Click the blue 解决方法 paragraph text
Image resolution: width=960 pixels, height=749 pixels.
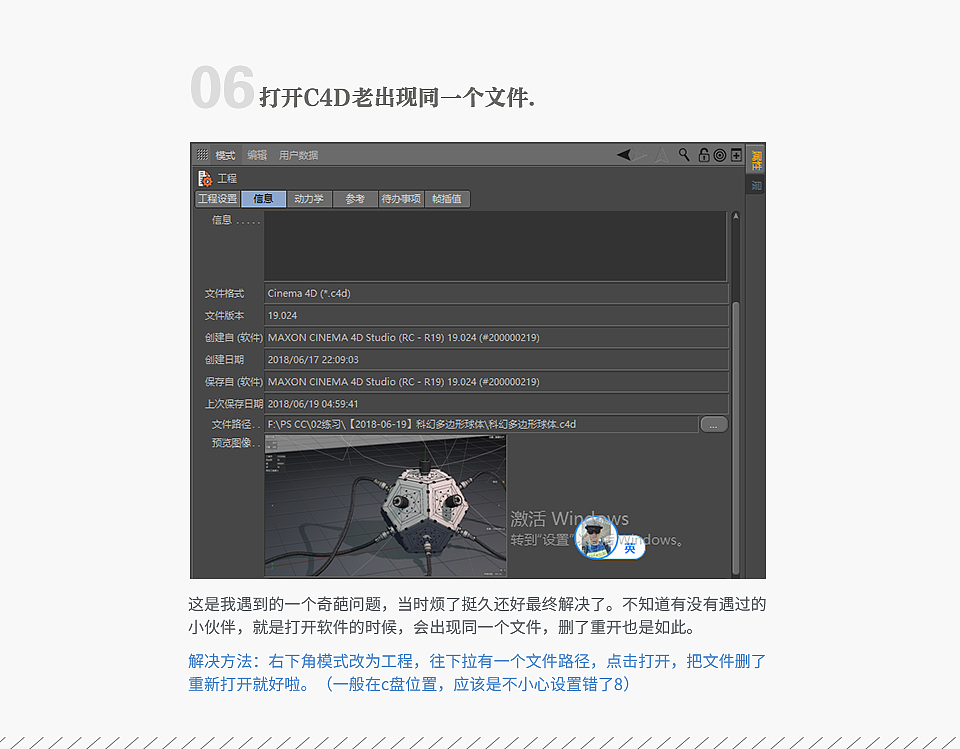(477, 672)
